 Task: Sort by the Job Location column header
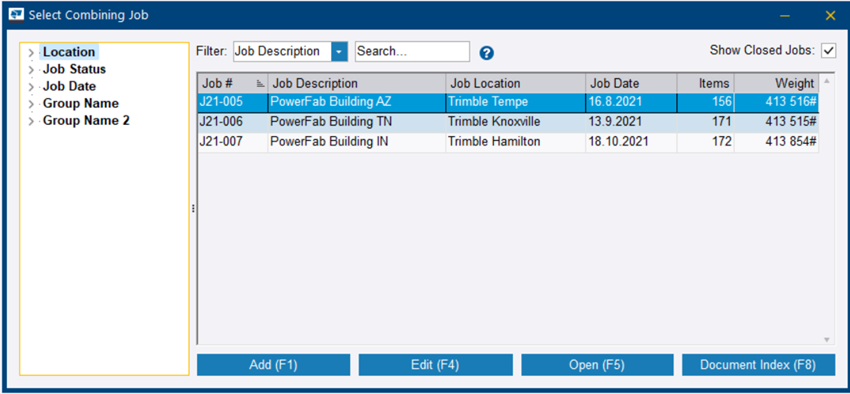(x=516, y=83)
